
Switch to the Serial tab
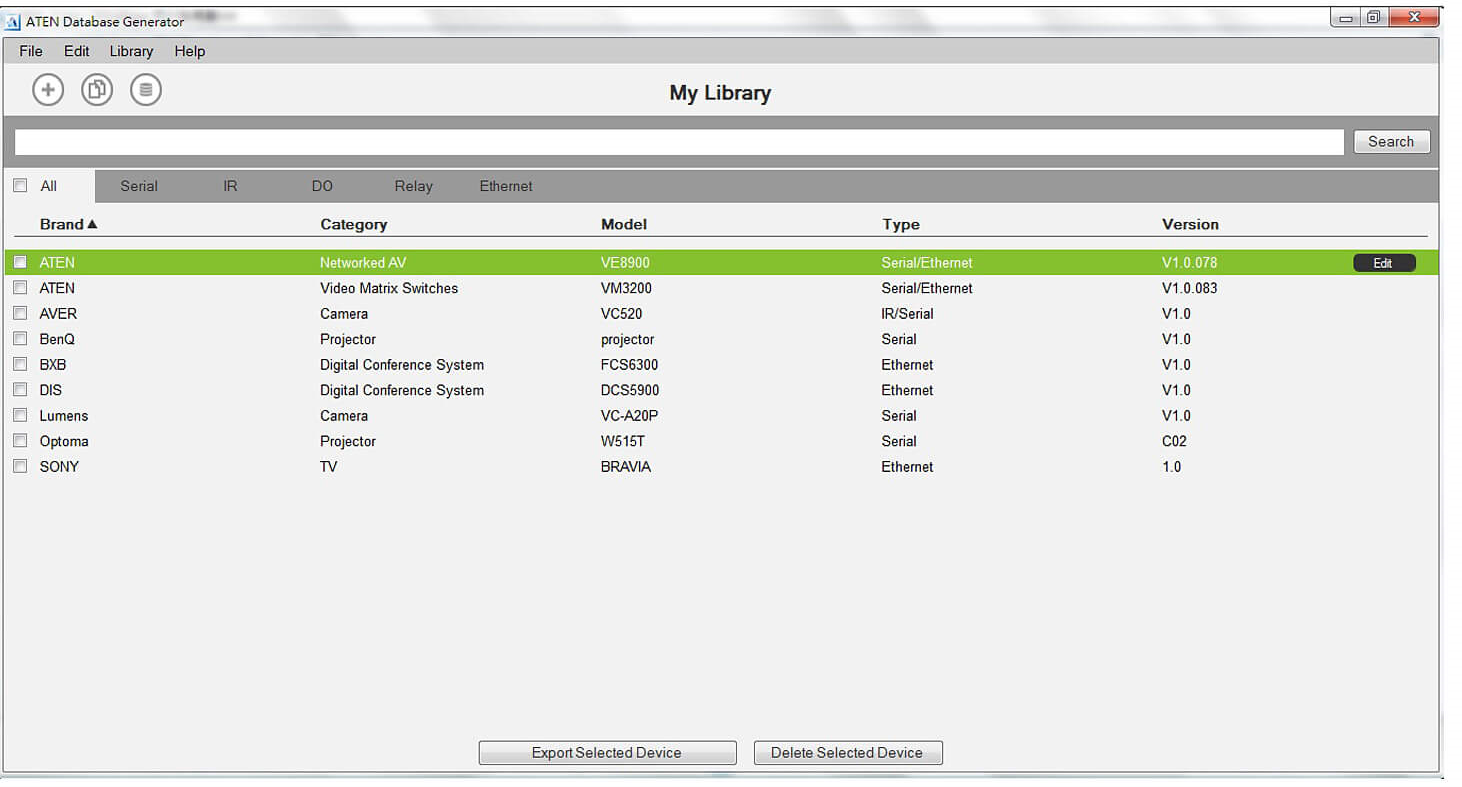[x=139, y=186]
